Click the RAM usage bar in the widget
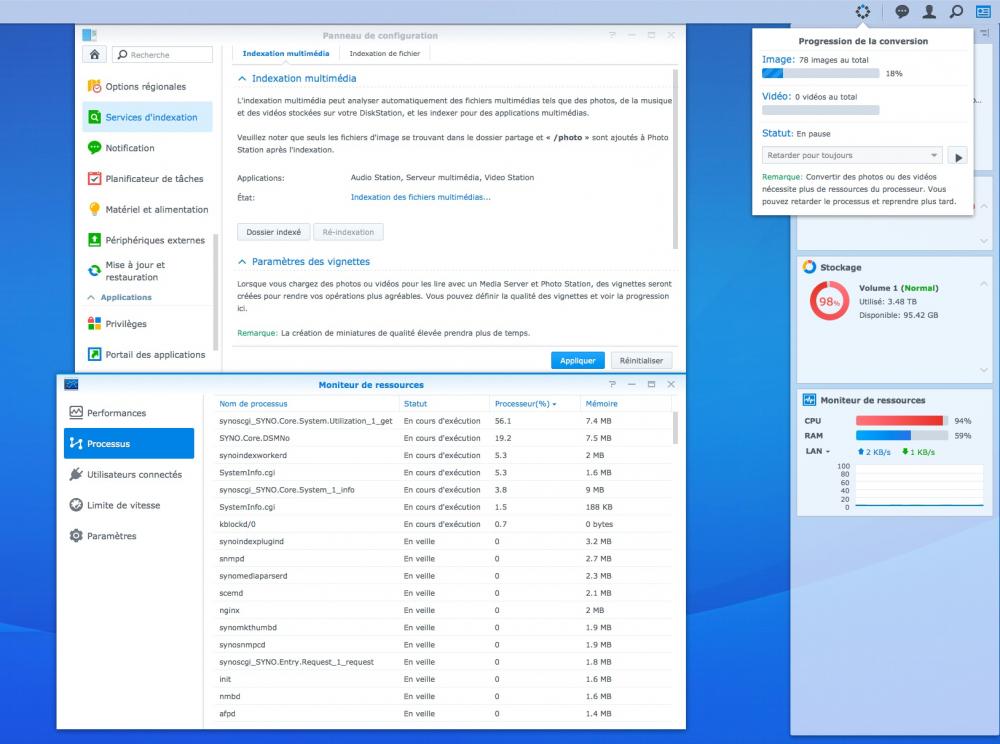This screenshot has height=744, width=1000. point(901,435)
